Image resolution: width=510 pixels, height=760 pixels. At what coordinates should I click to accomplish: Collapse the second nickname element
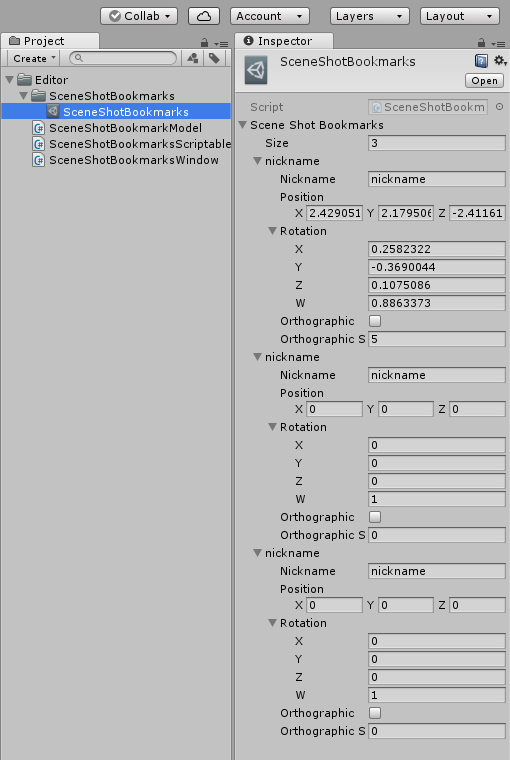click(x=258, y=356)
